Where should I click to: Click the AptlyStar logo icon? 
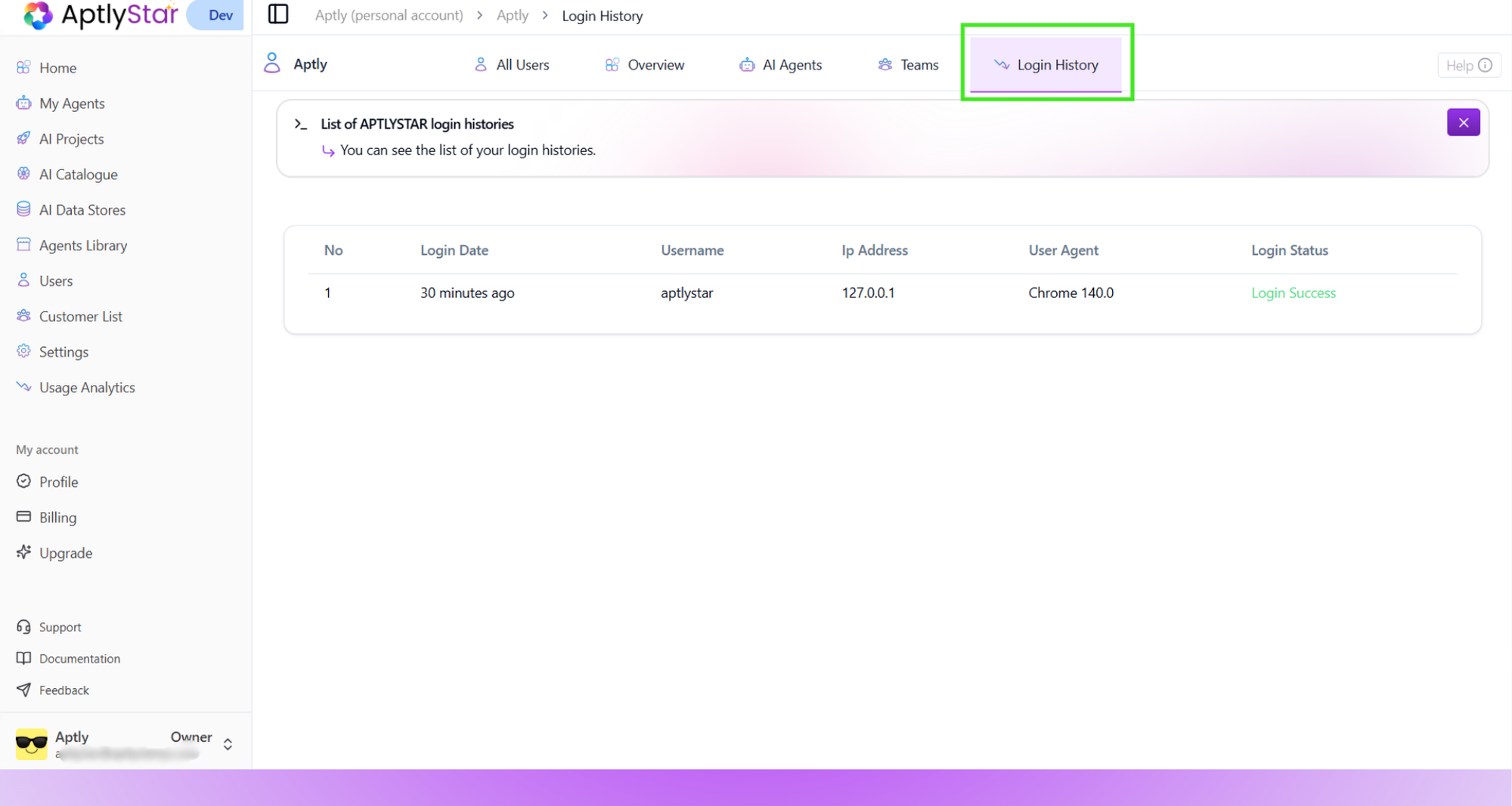(x=38, y=14)
